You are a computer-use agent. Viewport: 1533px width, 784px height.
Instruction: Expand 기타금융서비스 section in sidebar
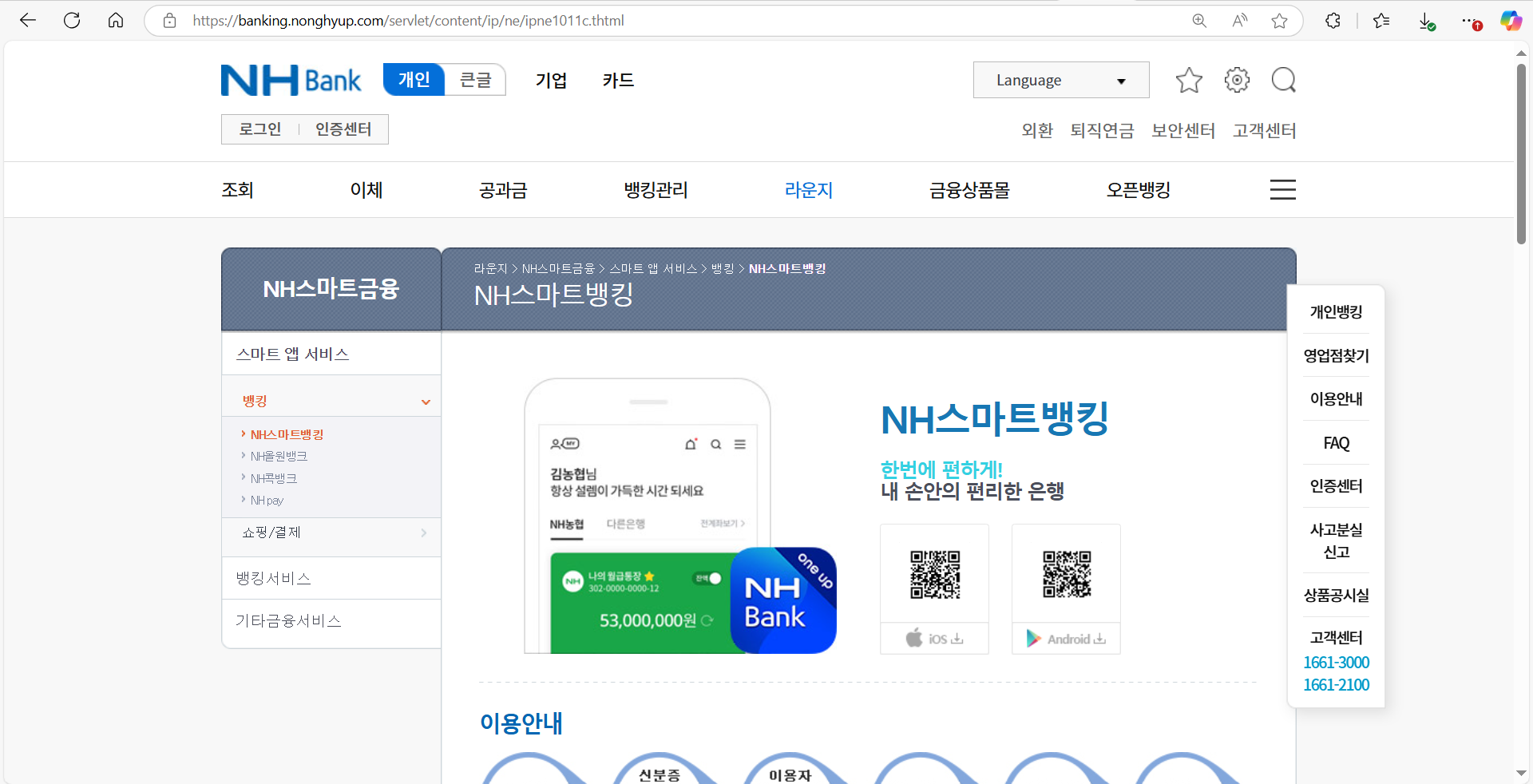[331, 621]
